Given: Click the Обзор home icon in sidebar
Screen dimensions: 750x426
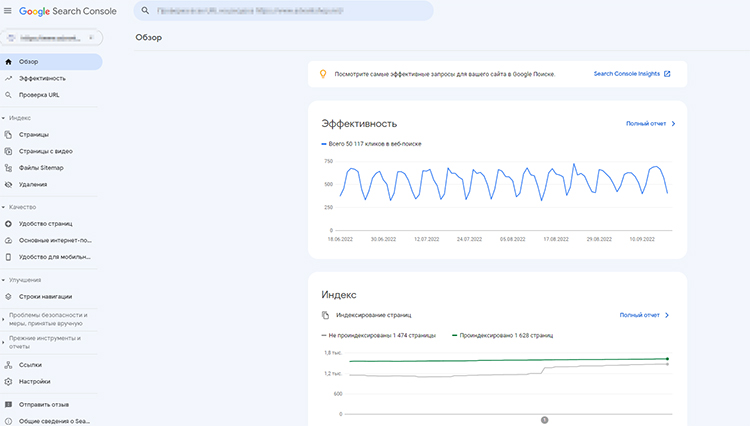Looking at the screenshot, I should 8,61.
